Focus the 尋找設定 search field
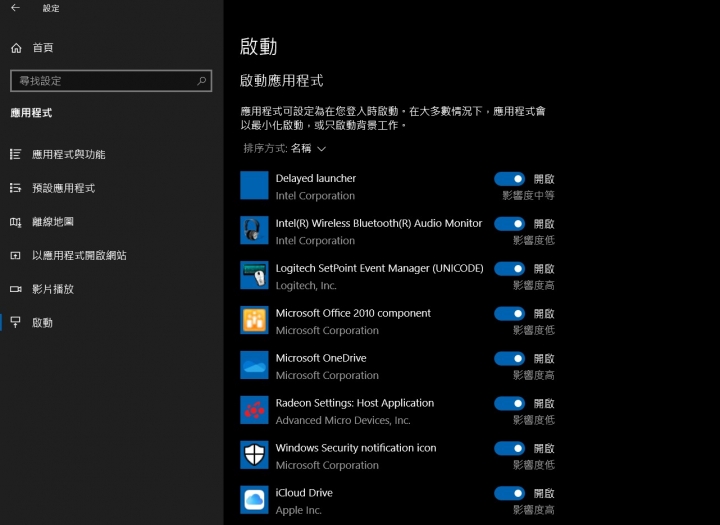The height and width of the screenshot is (525, 720). 111,81
